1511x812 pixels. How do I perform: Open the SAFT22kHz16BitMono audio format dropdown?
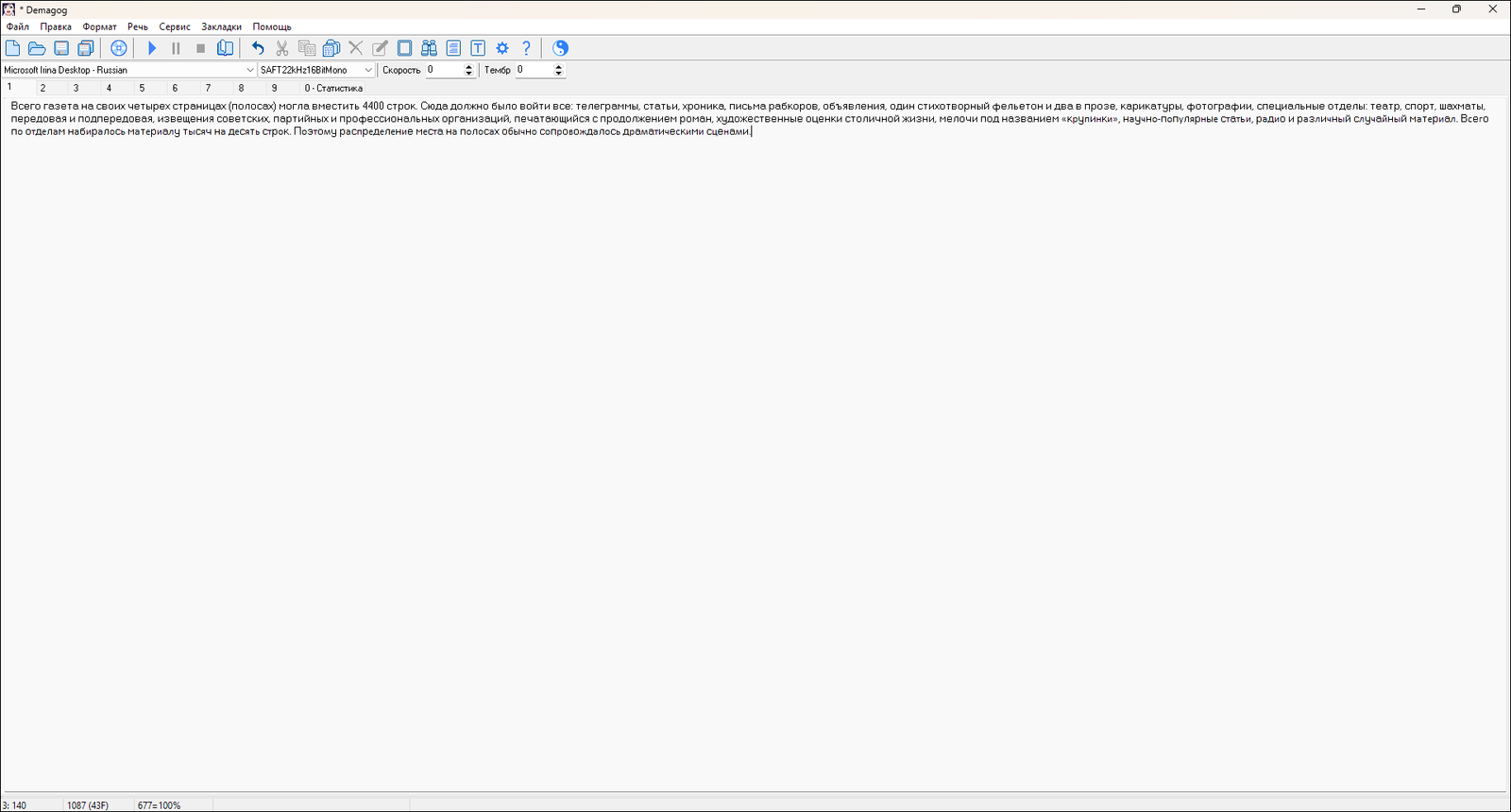(x=316, y=70)
